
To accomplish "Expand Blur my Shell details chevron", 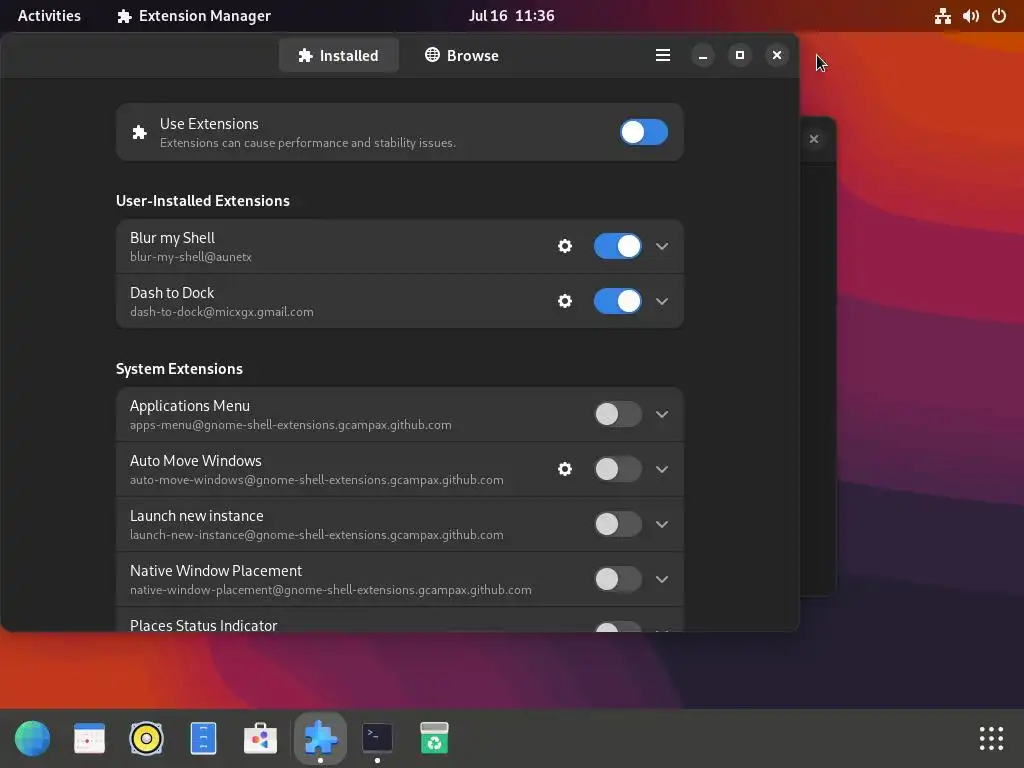I will coord(662,246).
